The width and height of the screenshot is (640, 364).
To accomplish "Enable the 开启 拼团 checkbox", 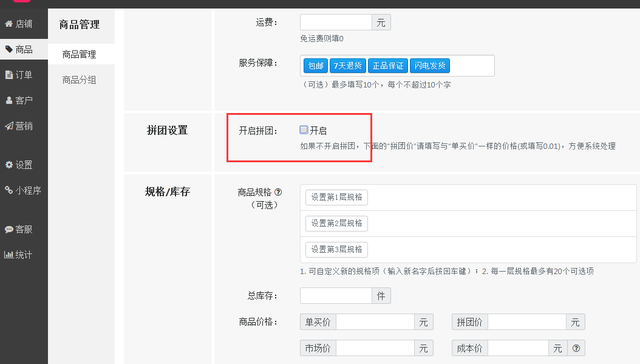I will click(x=304, y=130).
